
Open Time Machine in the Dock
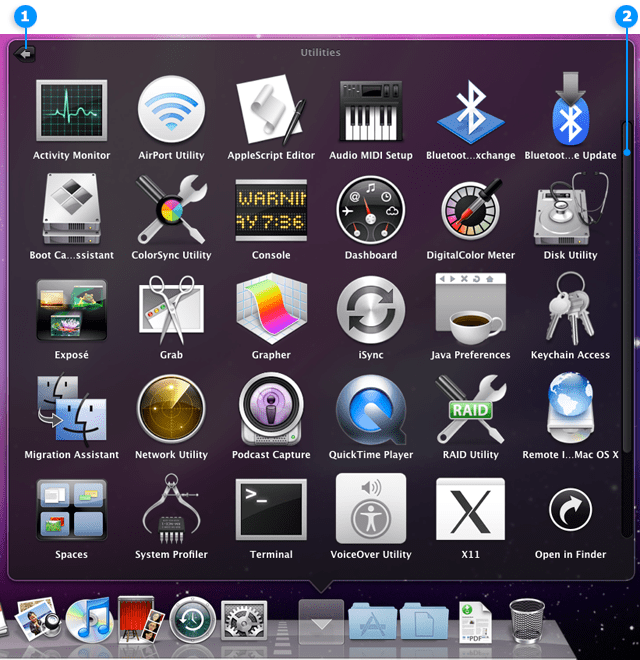click(x=192, y=620)
